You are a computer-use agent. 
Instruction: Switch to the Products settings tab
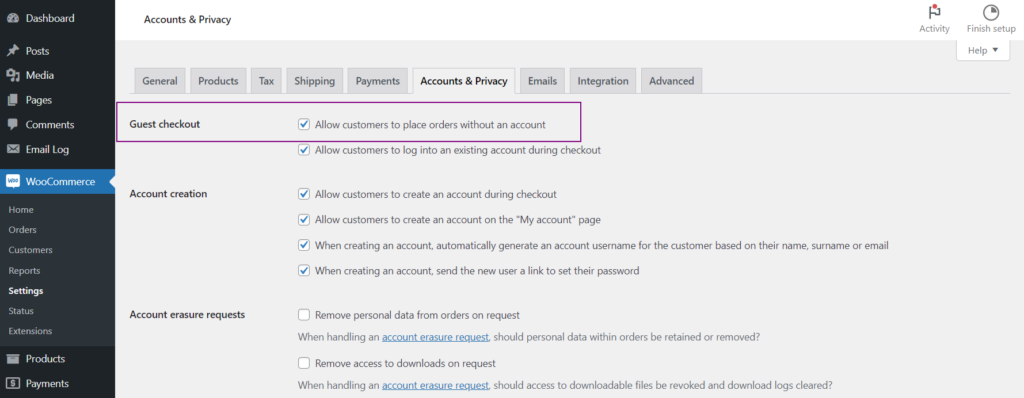click(x=218, y=81)
